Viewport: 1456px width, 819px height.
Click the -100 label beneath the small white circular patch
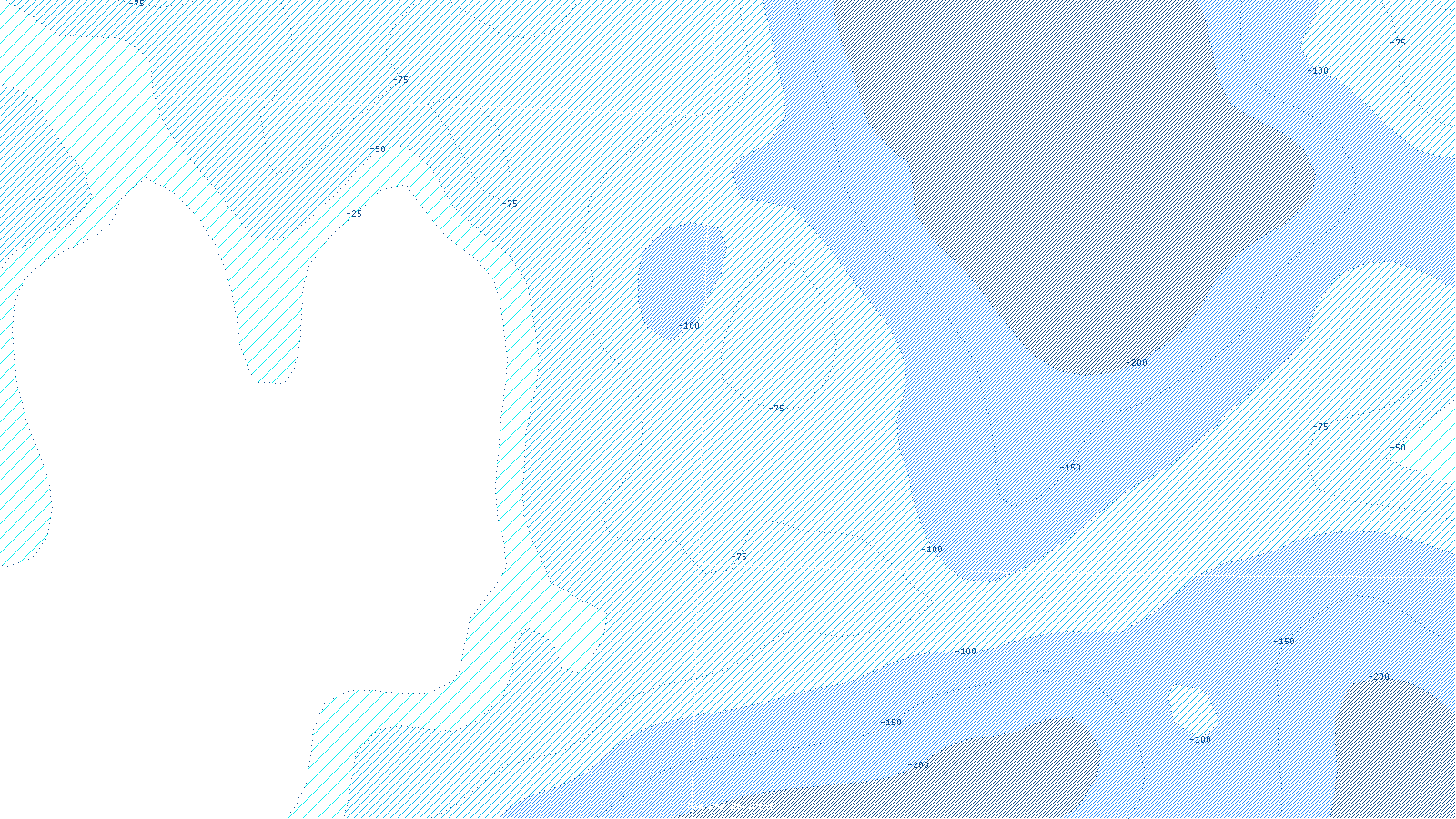tap(1200, 740)
